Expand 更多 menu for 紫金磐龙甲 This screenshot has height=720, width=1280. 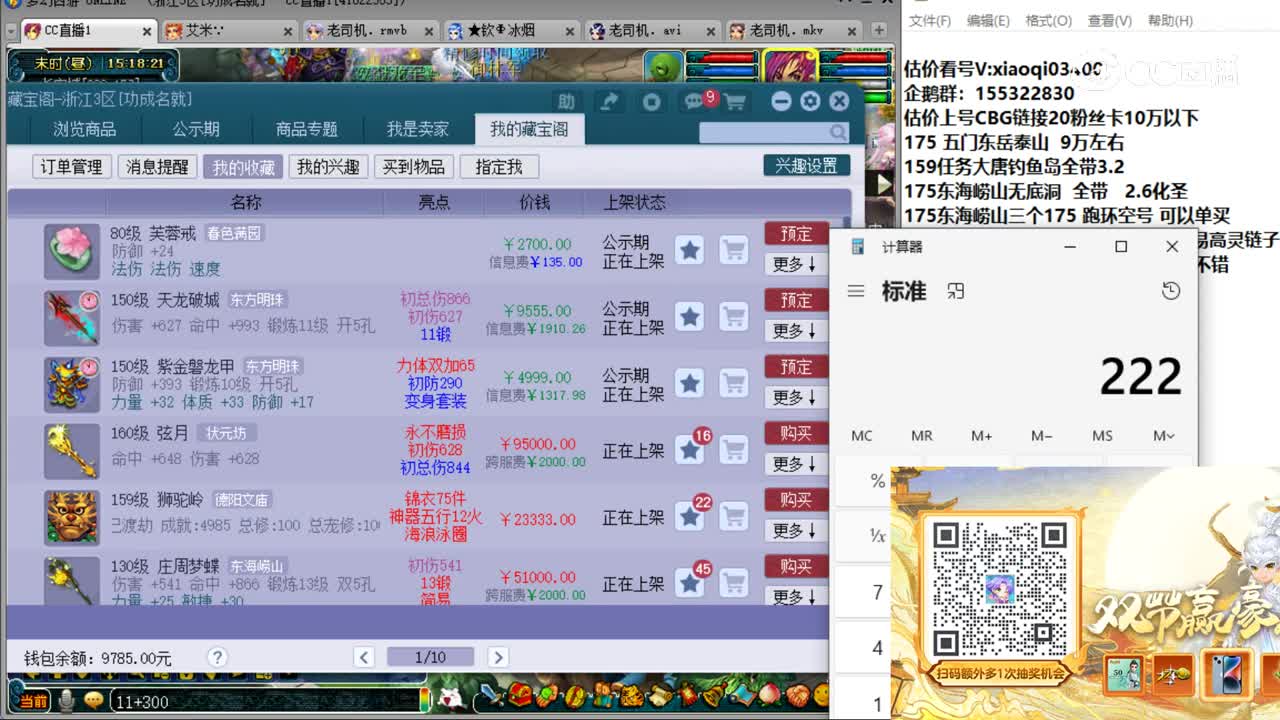point(795,397)
